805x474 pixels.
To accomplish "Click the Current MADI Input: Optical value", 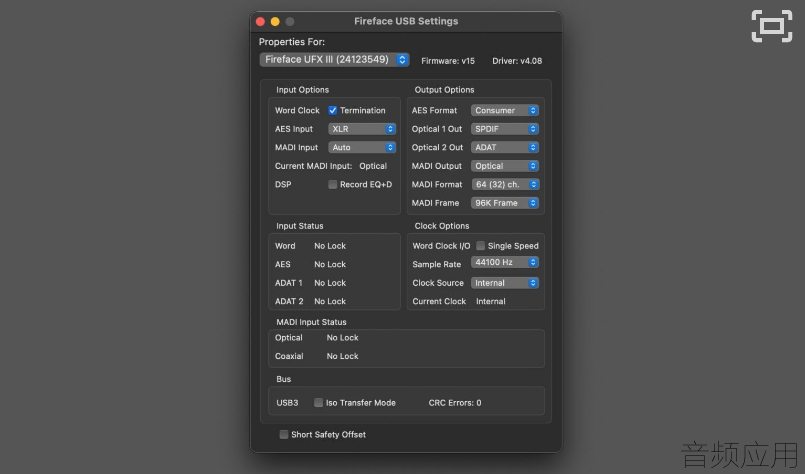I will (373, 166).
